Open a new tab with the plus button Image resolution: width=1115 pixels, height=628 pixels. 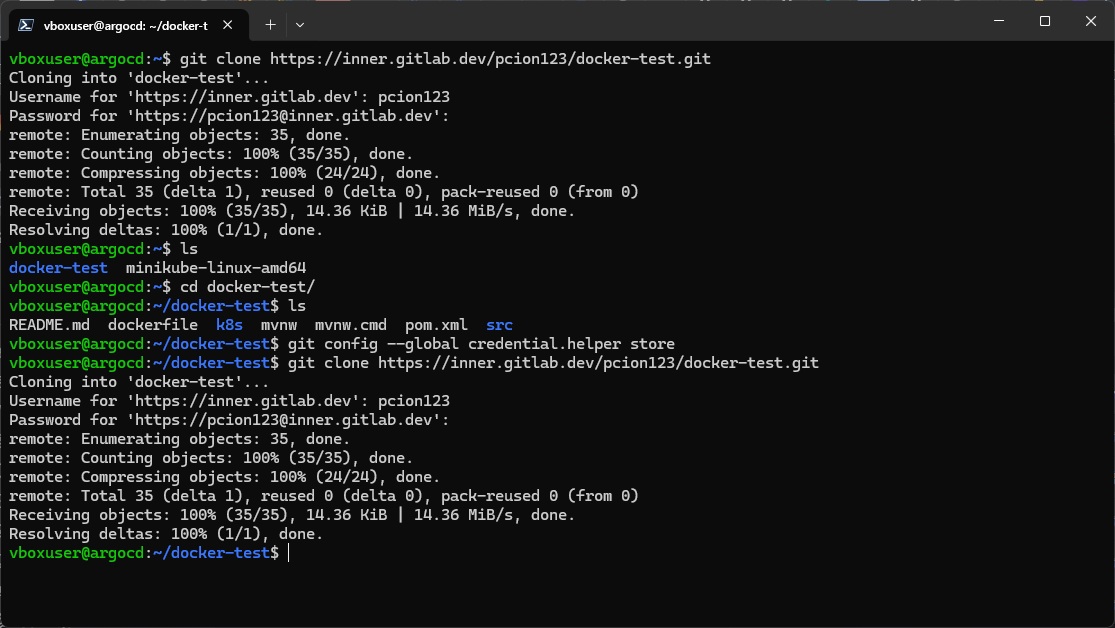(x=270, y=25)
